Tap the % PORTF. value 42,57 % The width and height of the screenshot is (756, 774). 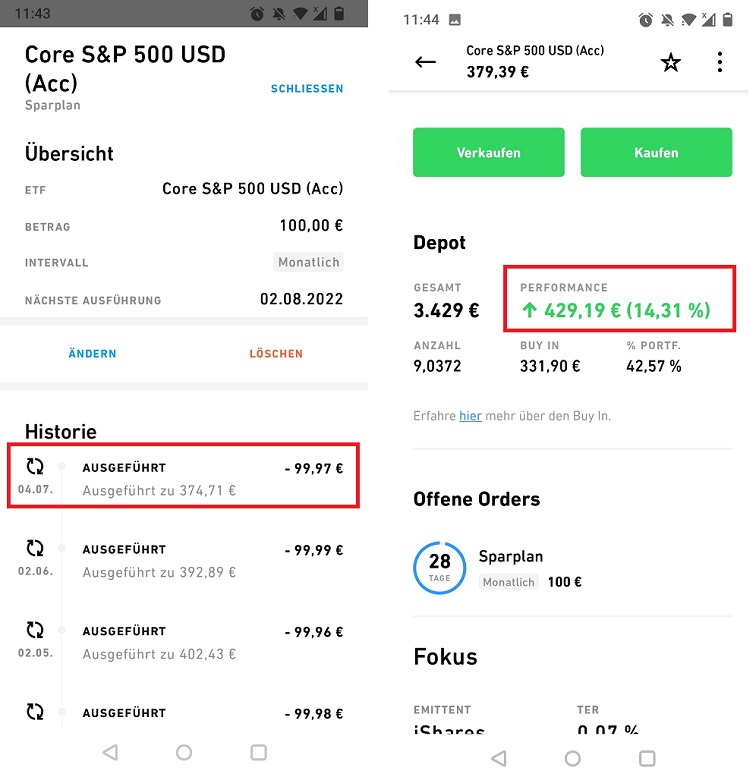pyautogui.click(x=654, y=366)
